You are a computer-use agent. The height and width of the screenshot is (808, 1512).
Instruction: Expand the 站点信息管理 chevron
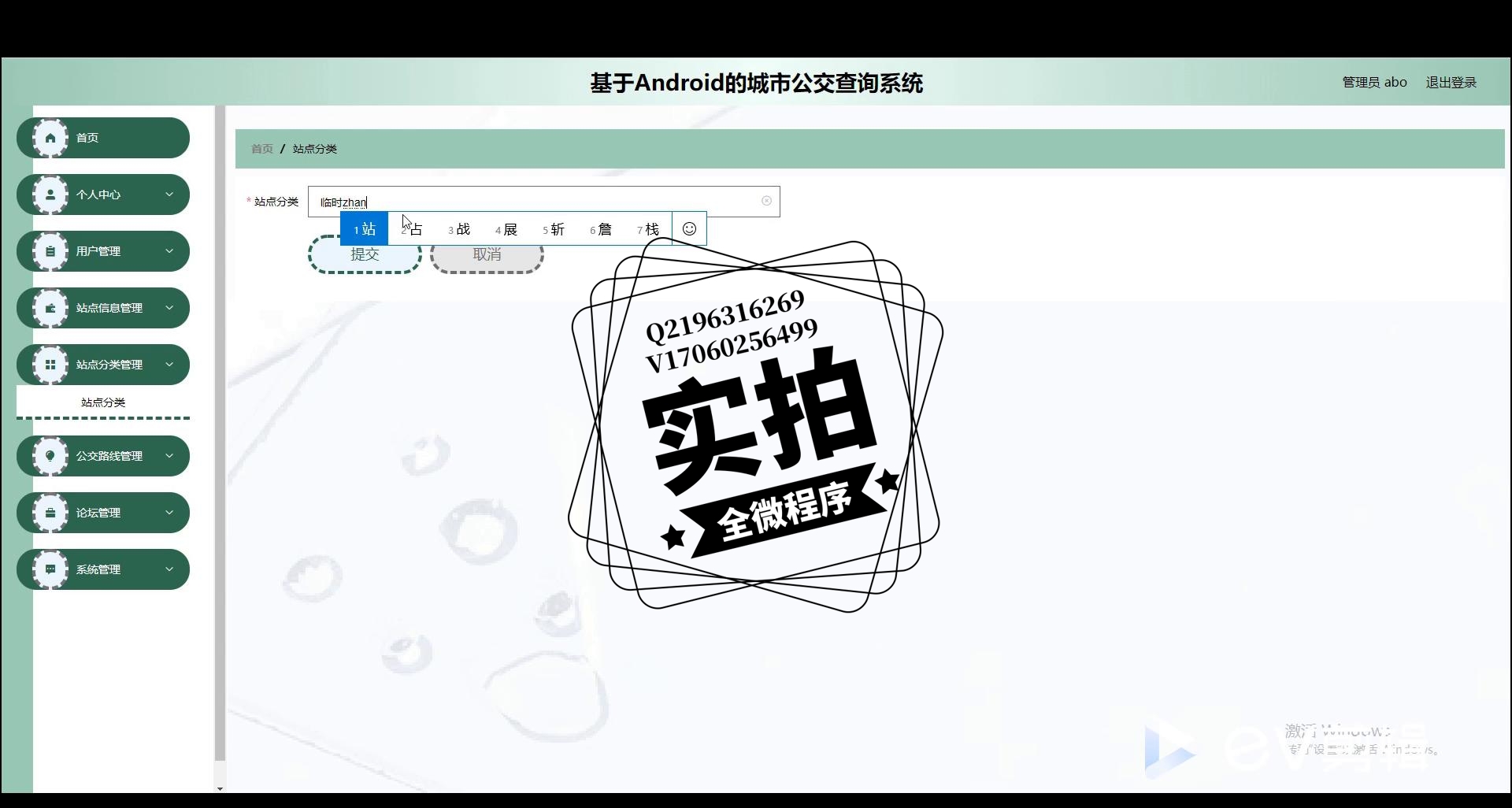point(169,308)
